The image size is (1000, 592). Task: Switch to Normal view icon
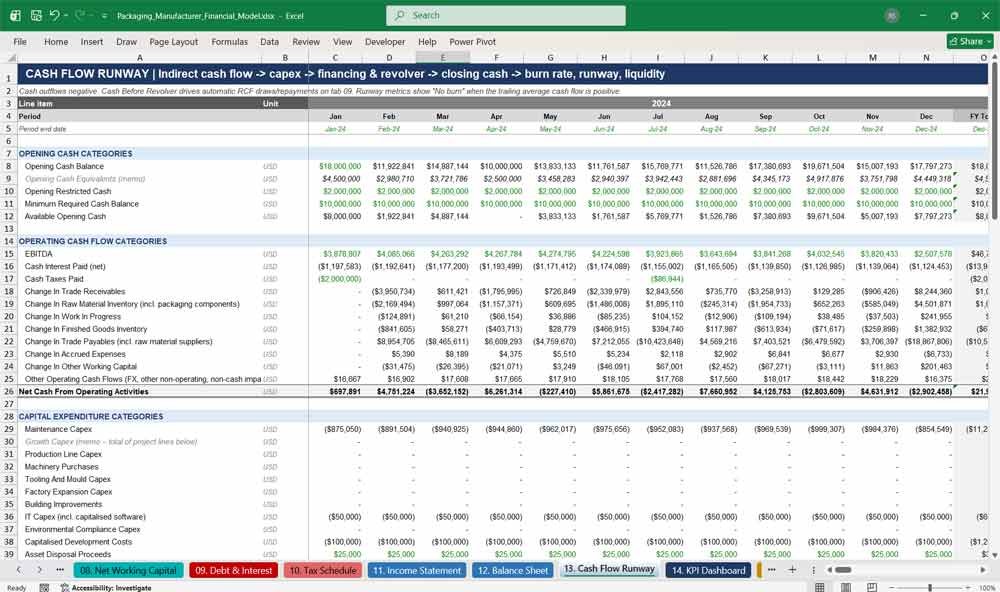tap(820, 588)
